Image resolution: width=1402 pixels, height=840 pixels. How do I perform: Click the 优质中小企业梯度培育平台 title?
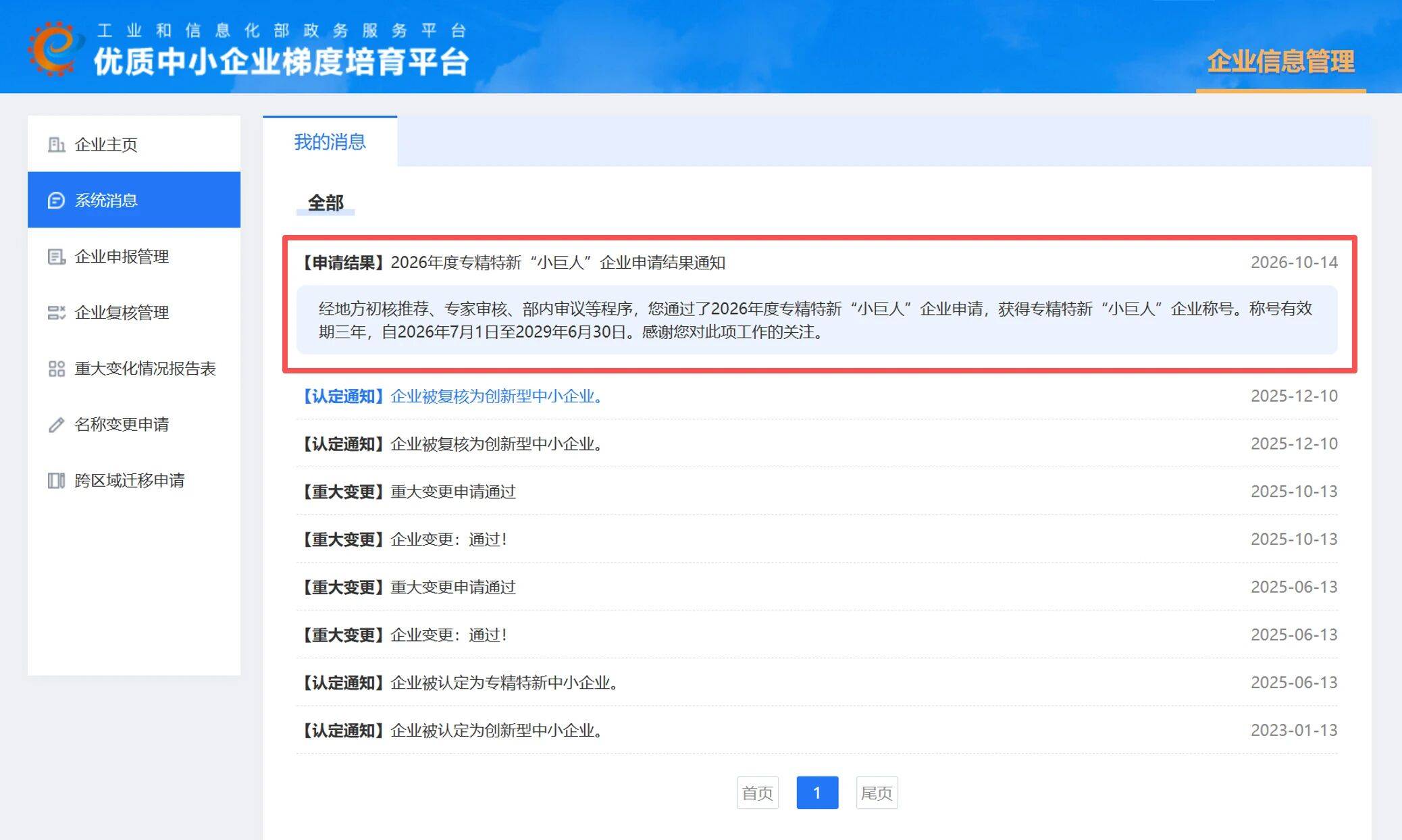tap(281, 61)
